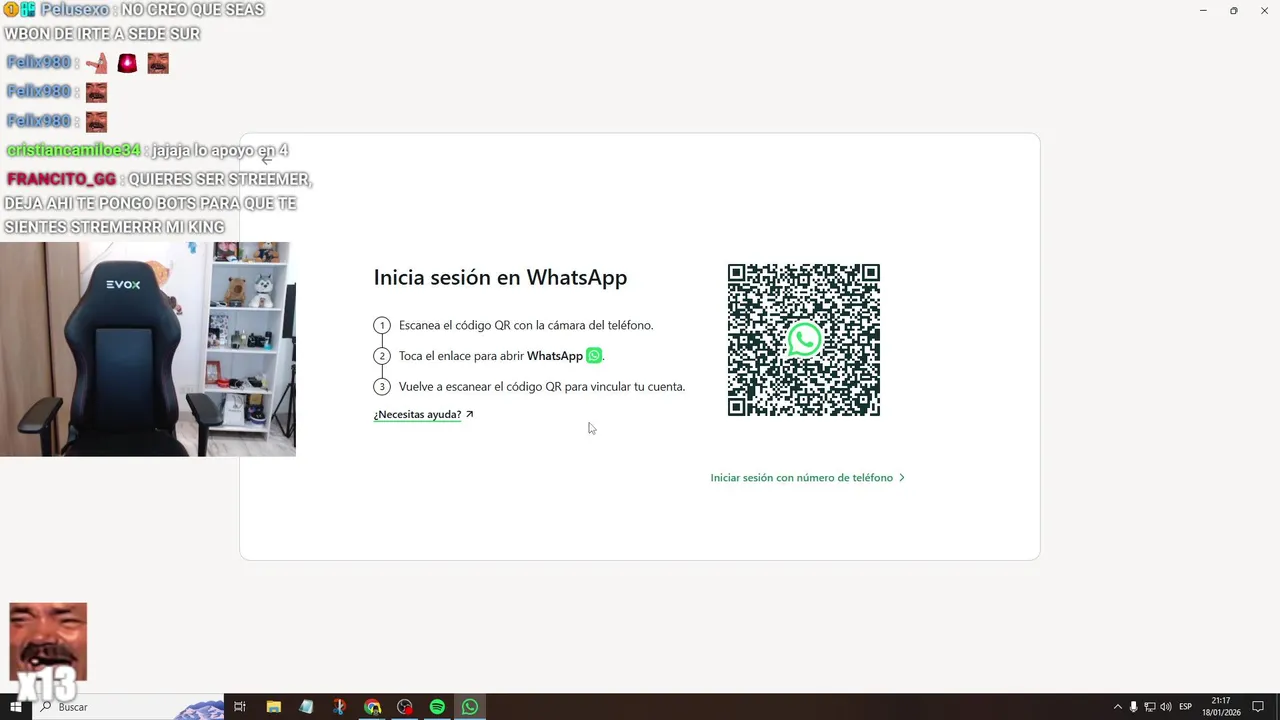
Task: Click the microphone tray icon
Action: (1134, 707)
